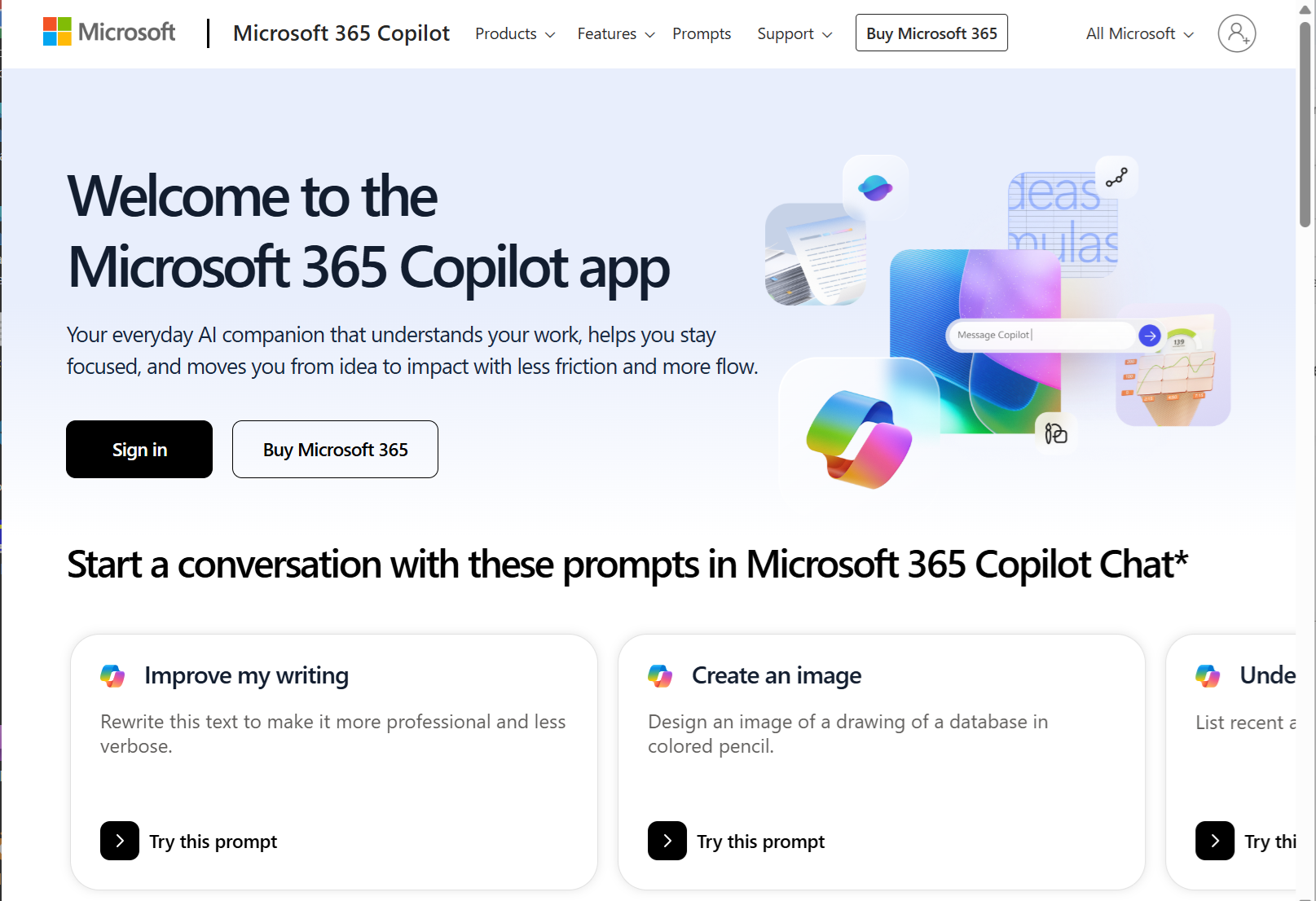
Task: Expand the Support dropdown menu
Action: point(794,33)
